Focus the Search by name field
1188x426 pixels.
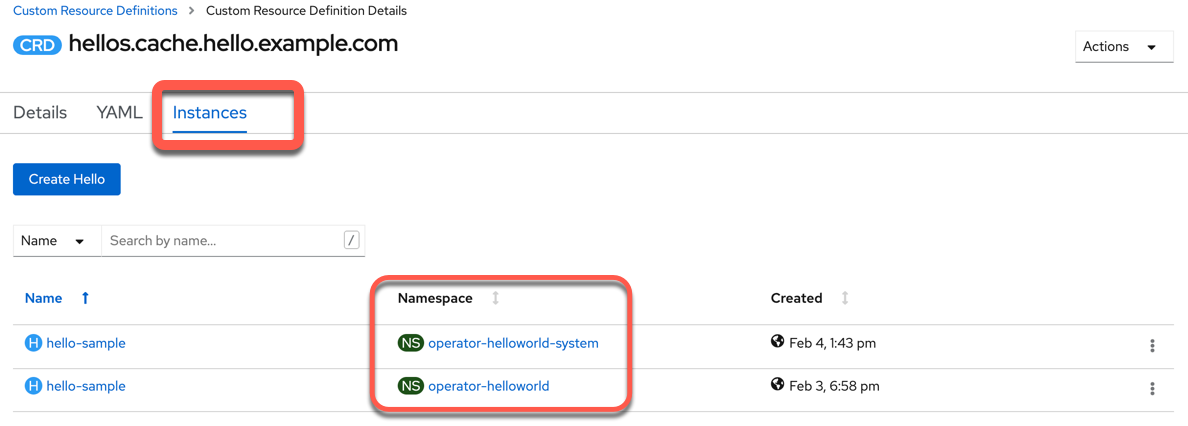click(232, 241)
